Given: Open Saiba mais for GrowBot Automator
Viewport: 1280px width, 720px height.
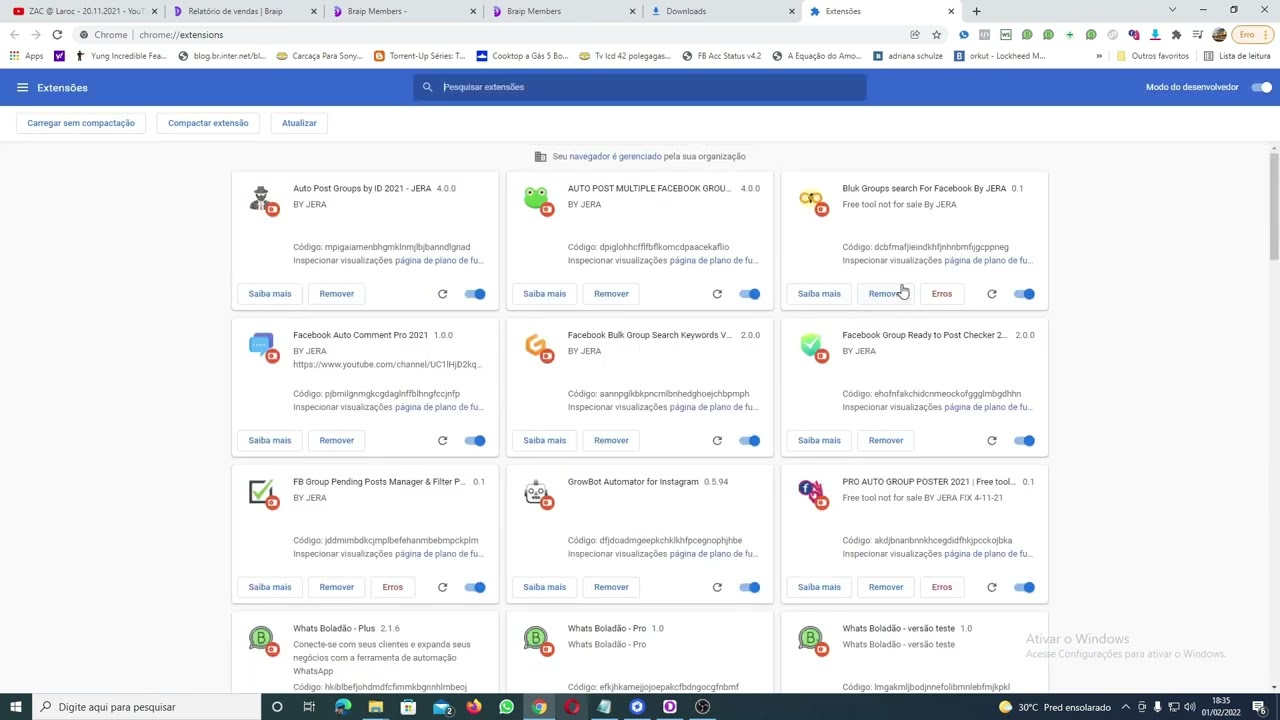Looking at the screenshot, I should click(544, 587).
